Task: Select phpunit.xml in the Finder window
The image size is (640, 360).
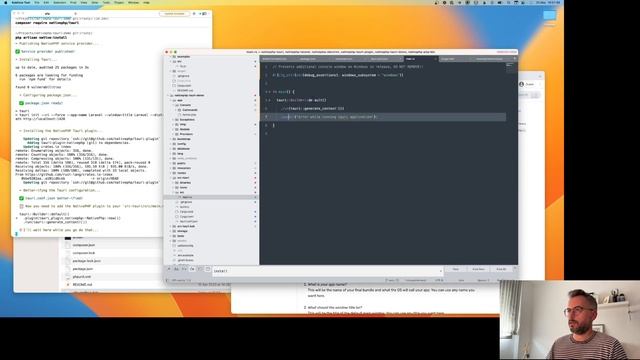Action: pyautogui.click(x=82, y=276)
